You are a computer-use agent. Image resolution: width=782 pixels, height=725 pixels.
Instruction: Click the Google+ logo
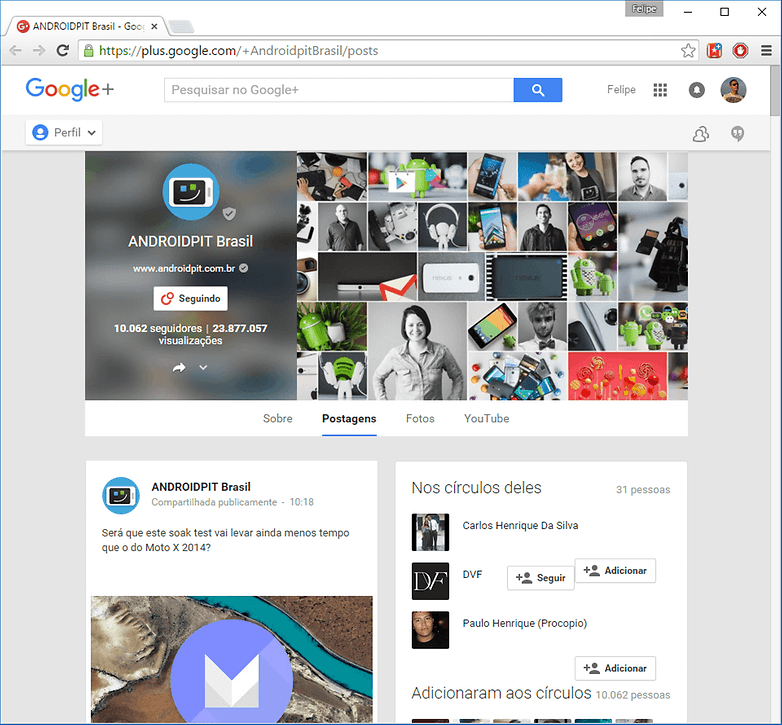70,90
